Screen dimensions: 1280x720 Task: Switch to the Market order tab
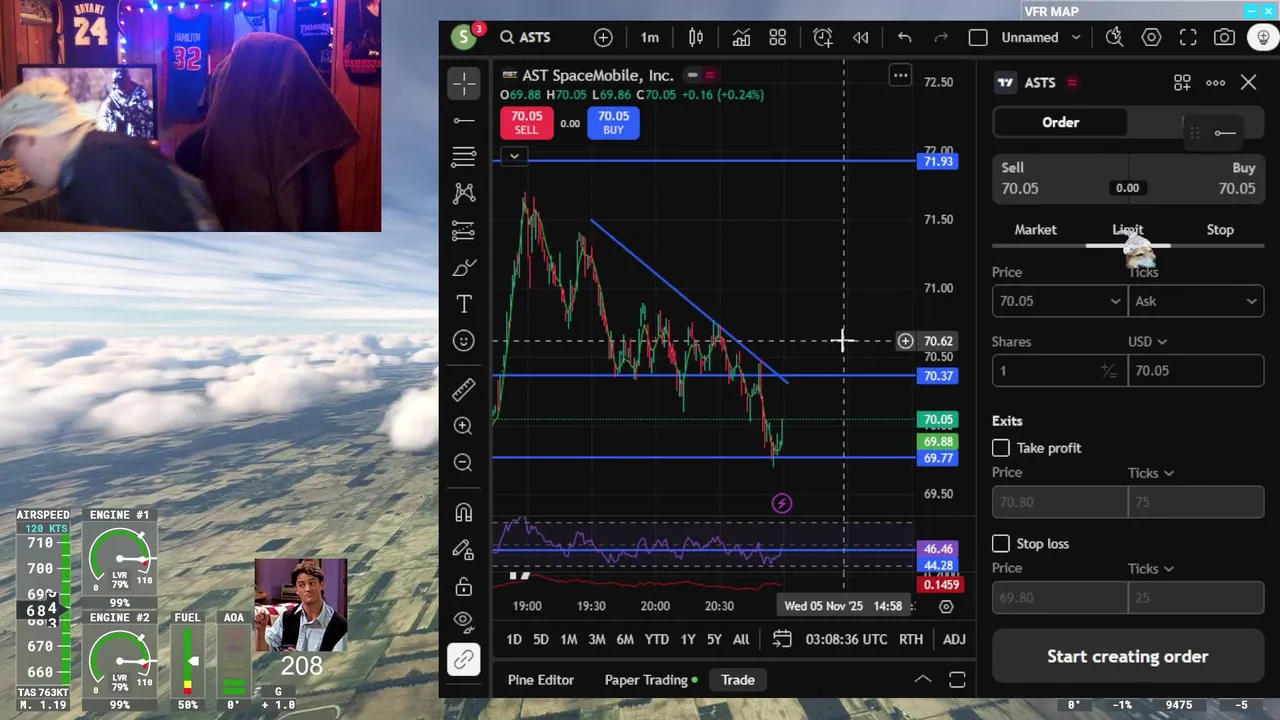(1035, 230)
